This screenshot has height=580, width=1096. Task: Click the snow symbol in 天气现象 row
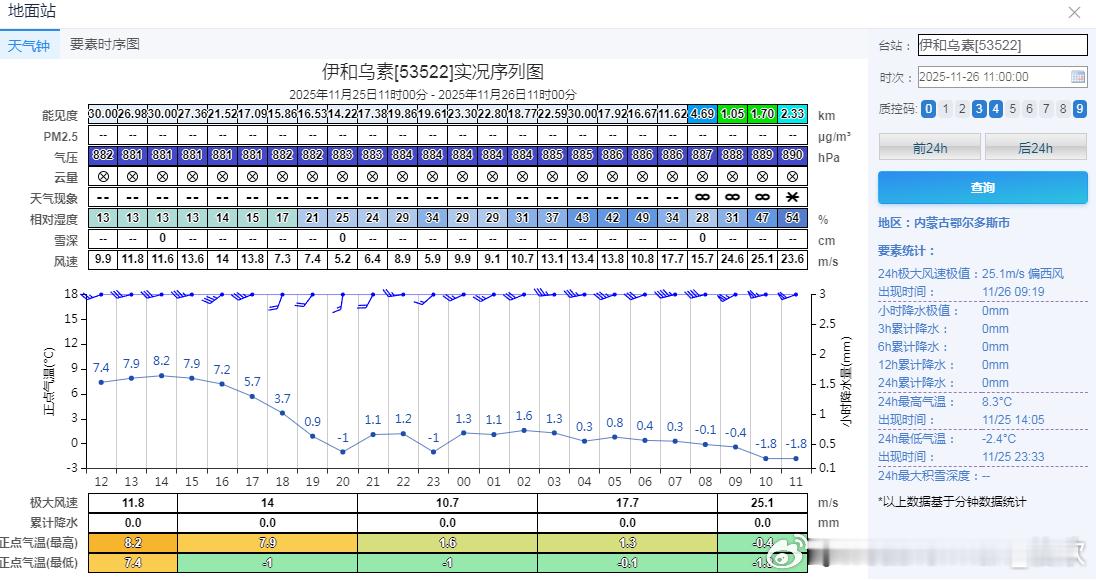click(792, 197)
